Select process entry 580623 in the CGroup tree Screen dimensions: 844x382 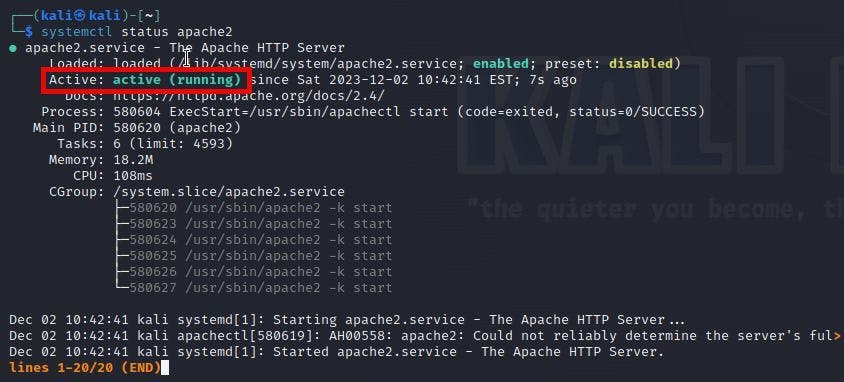(x=261, y=224)
